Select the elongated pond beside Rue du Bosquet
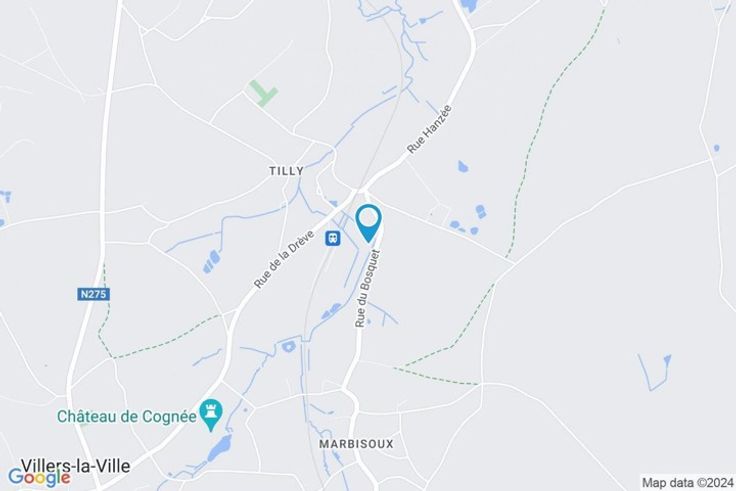This screenshot has height=491, width=736. (331, 311)
